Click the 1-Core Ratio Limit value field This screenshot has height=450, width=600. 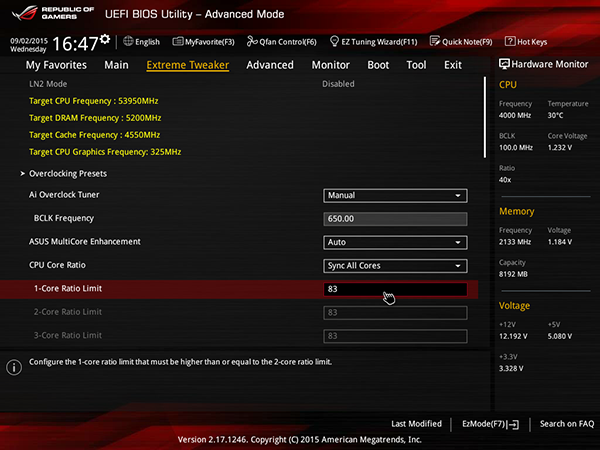(x=395, y=289)
